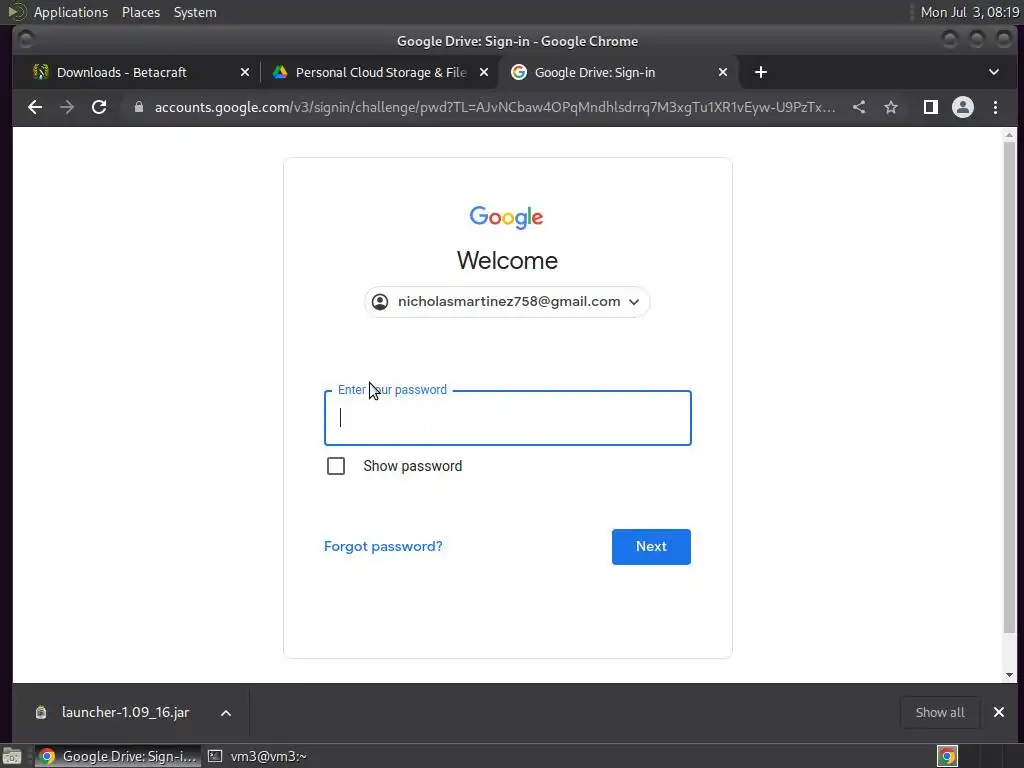1024x768 pixels.
Task: Click the clock showing Mon Jul 3
Action: pyautogui.click(x=969, y=12)
